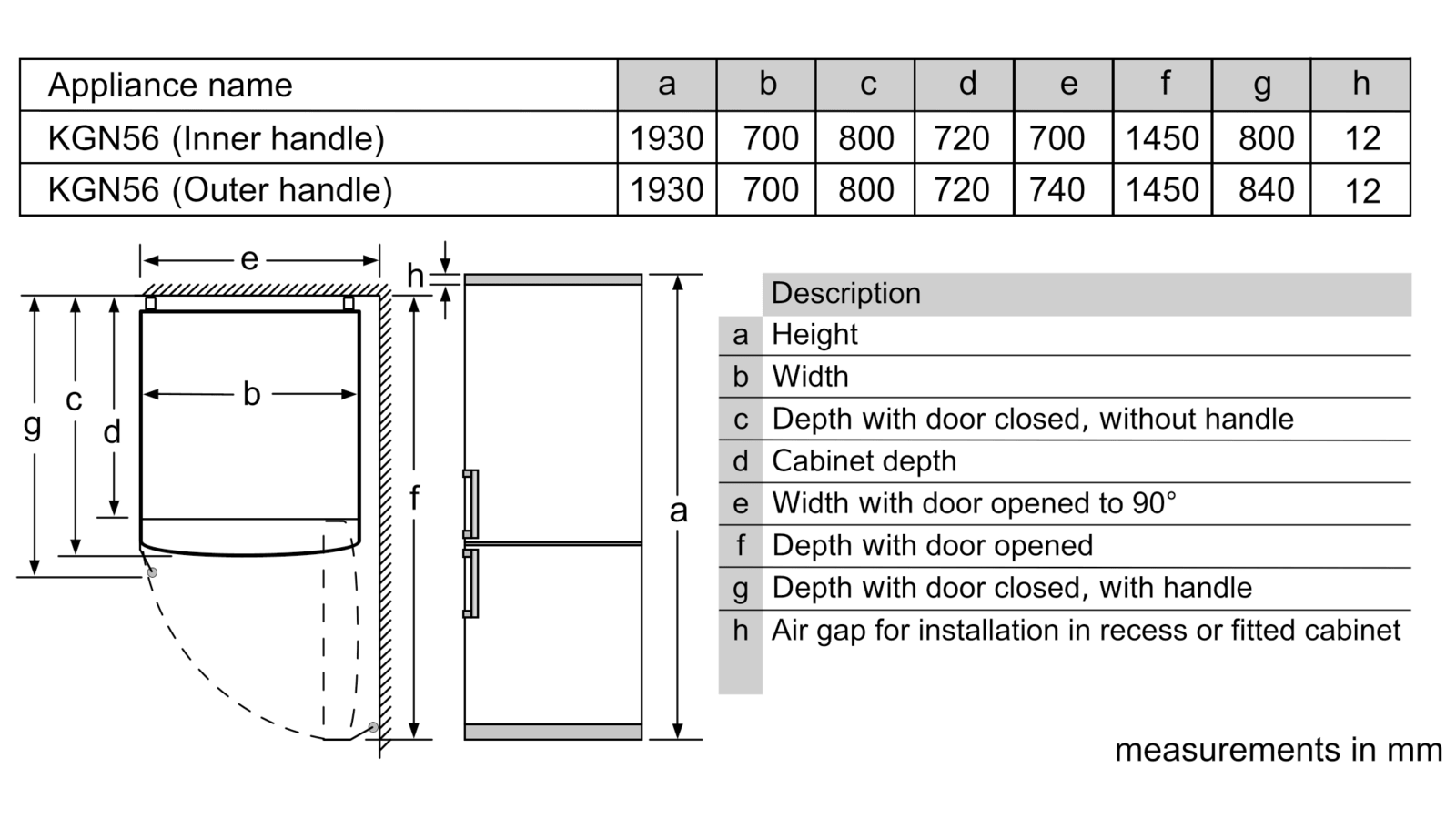Click height label 'a' right of the front-view fridge
Screen dimensions: 1456x819
pos(678,511)
